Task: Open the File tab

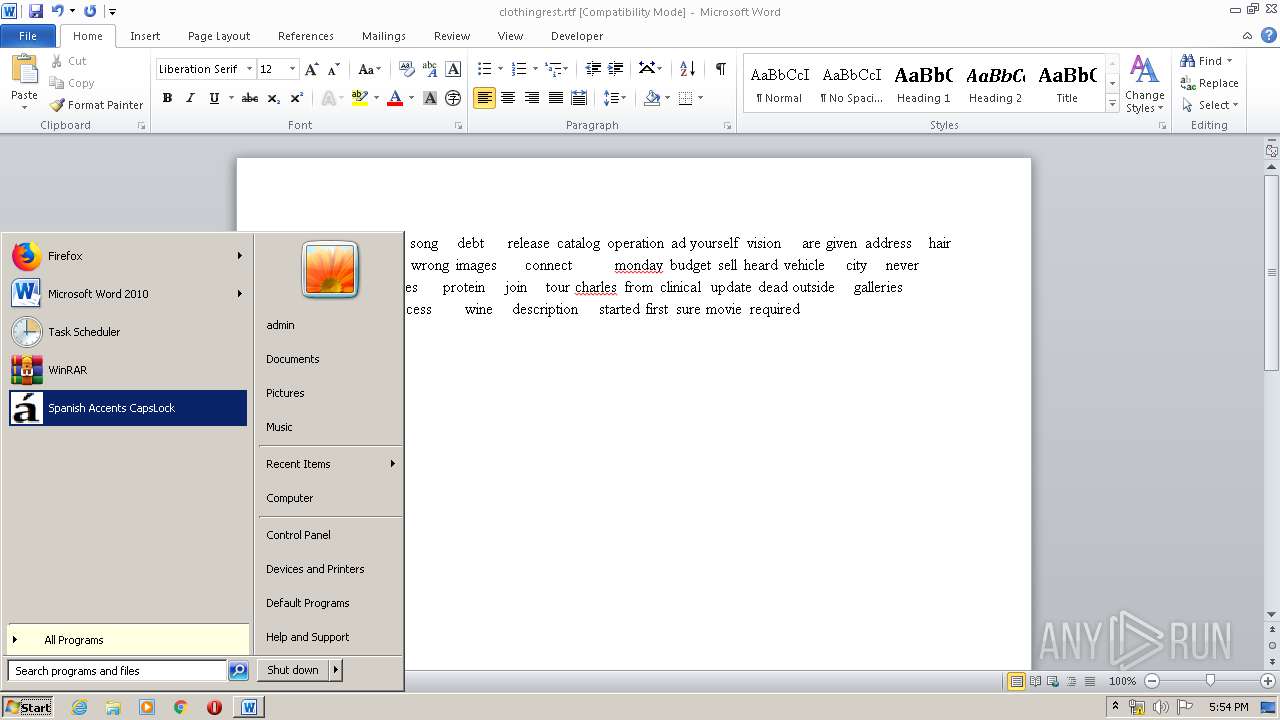Action: click(x=28, y=36)
